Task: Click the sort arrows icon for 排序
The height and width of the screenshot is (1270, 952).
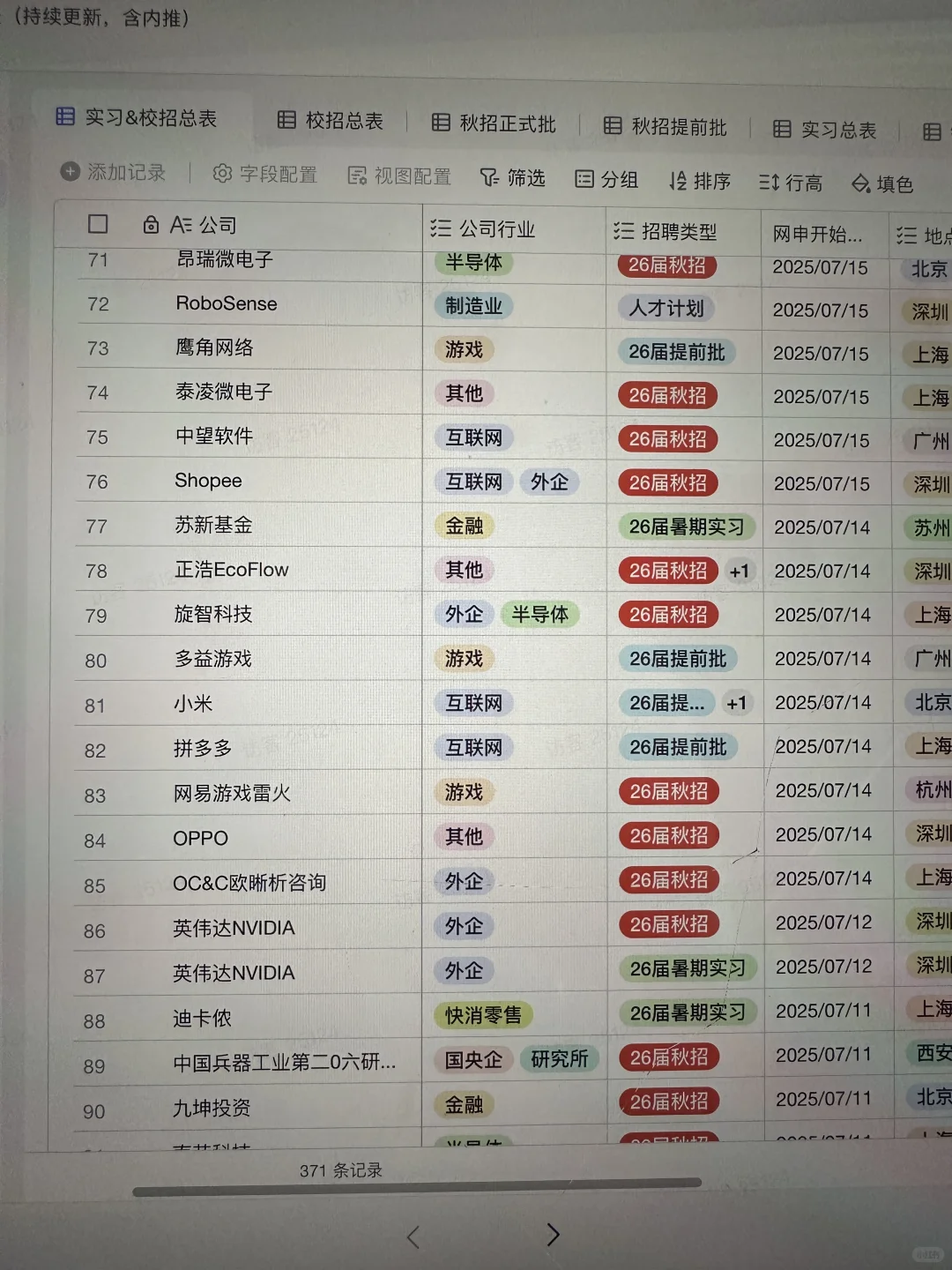Action: (x=677, y=182)
